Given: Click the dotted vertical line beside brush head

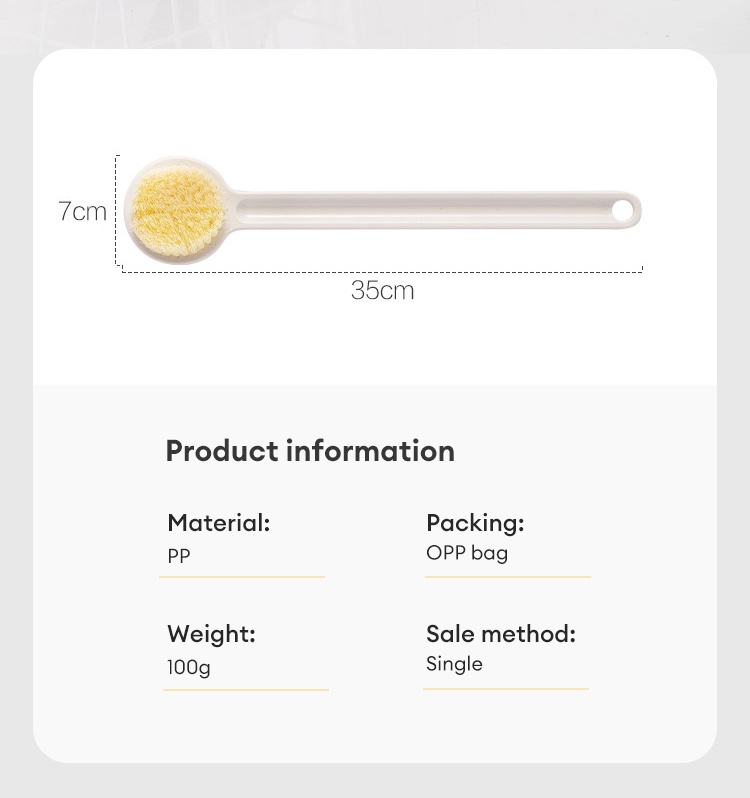Looking at the screenshot, I should point(118,211).
